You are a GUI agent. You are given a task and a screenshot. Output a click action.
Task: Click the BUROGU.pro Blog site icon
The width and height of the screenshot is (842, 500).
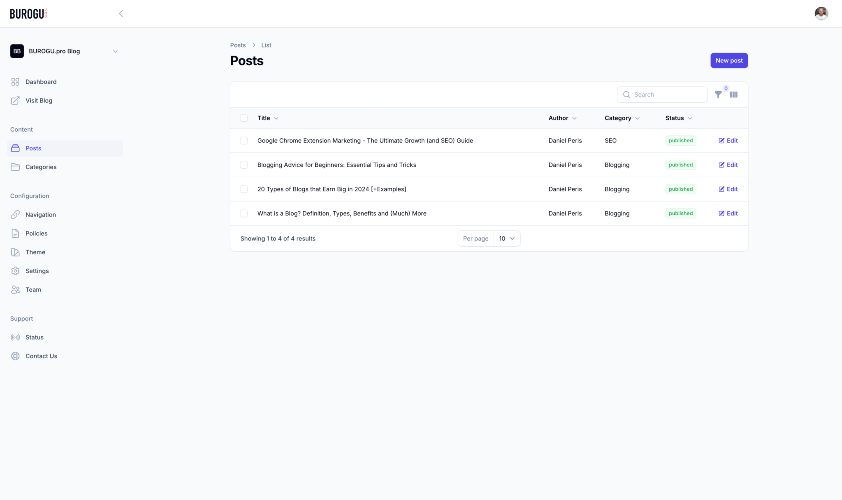click(x=17, y=51)
